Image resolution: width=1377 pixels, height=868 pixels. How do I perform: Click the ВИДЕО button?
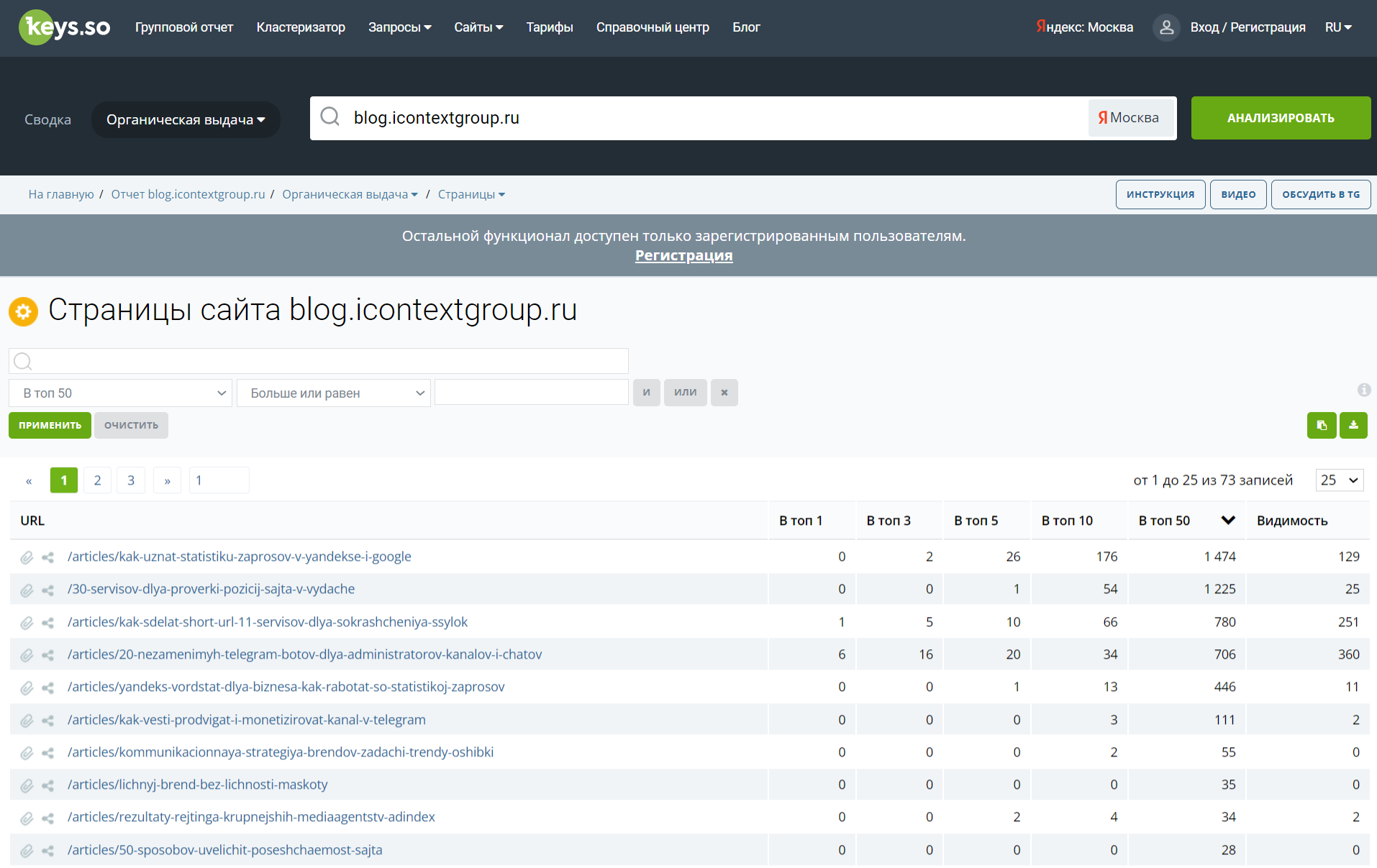[x=1238, y=194]
